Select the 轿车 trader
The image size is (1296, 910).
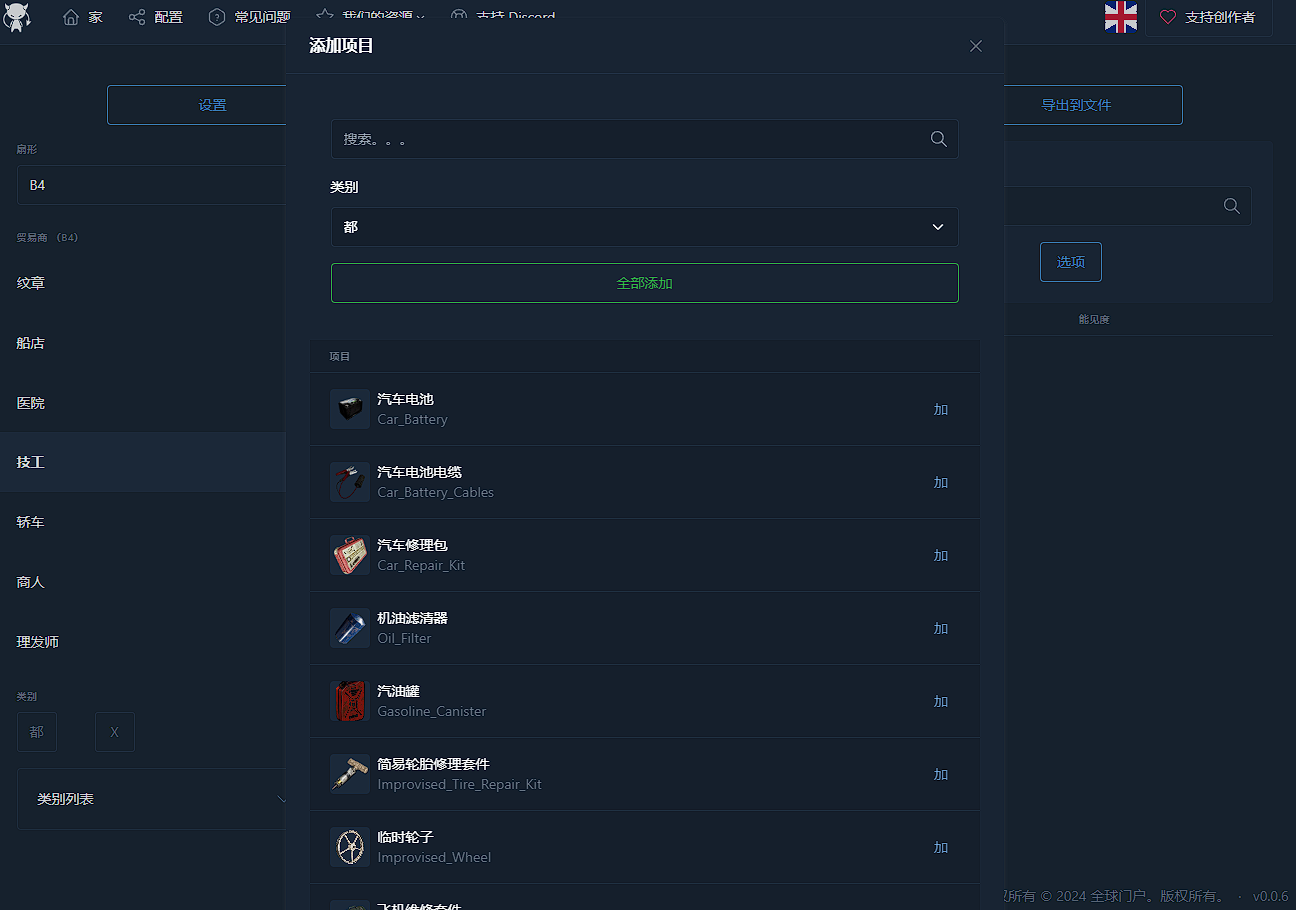coord(143,522)
